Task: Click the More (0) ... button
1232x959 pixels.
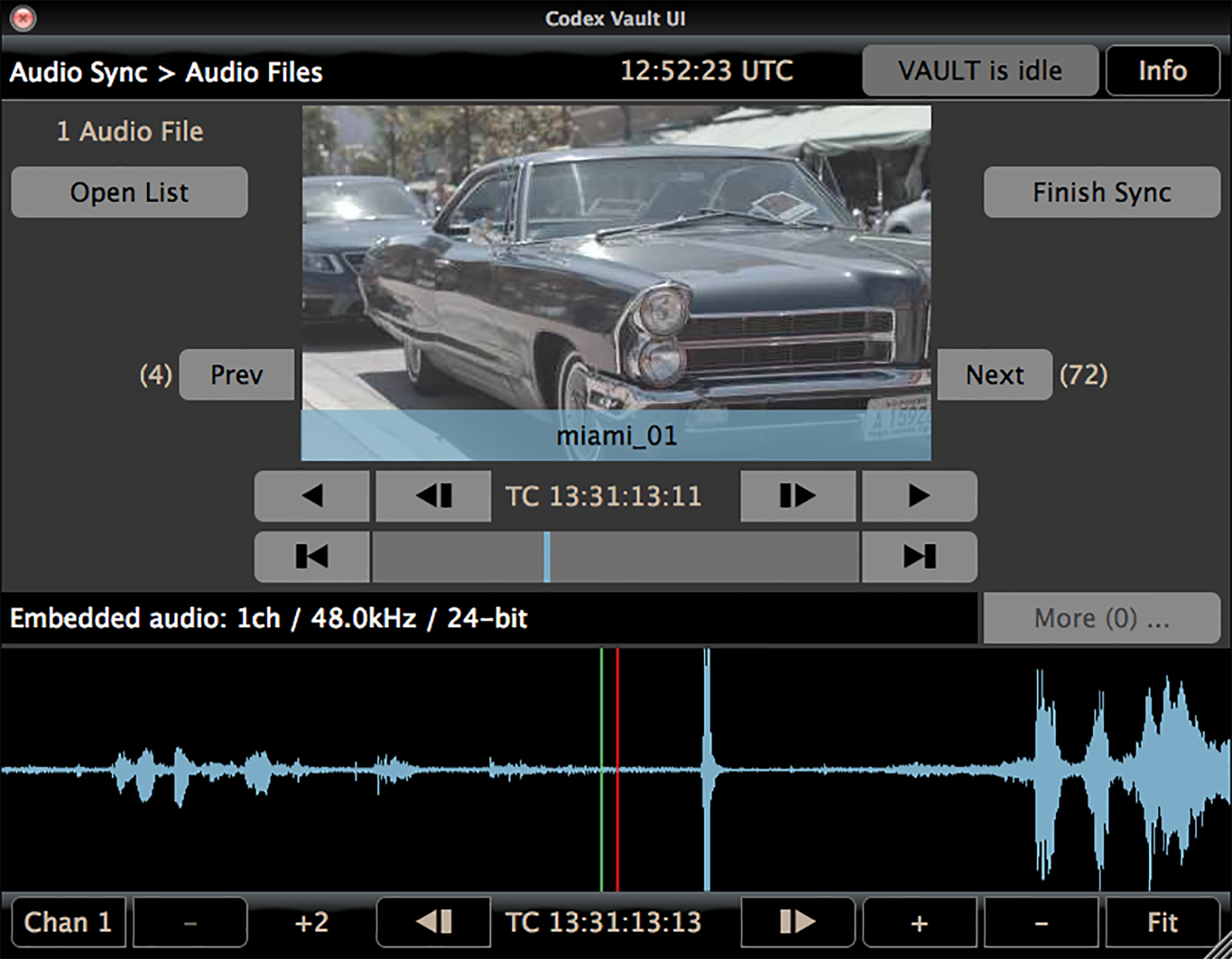Action: pos(1102,618)
